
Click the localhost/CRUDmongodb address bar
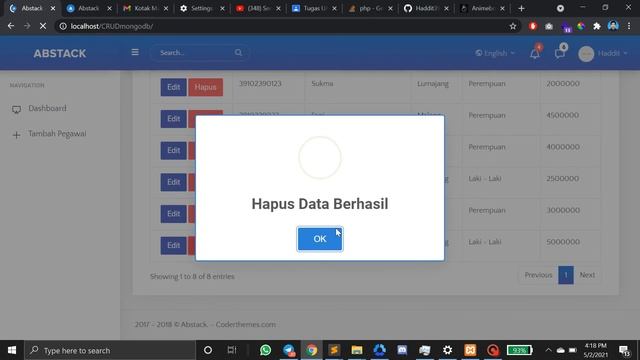click(x=286, y=26)
